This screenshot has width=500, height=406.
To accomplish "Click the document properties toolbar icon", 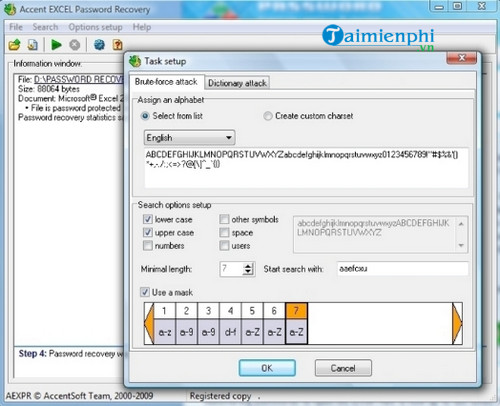I will 32,44.
